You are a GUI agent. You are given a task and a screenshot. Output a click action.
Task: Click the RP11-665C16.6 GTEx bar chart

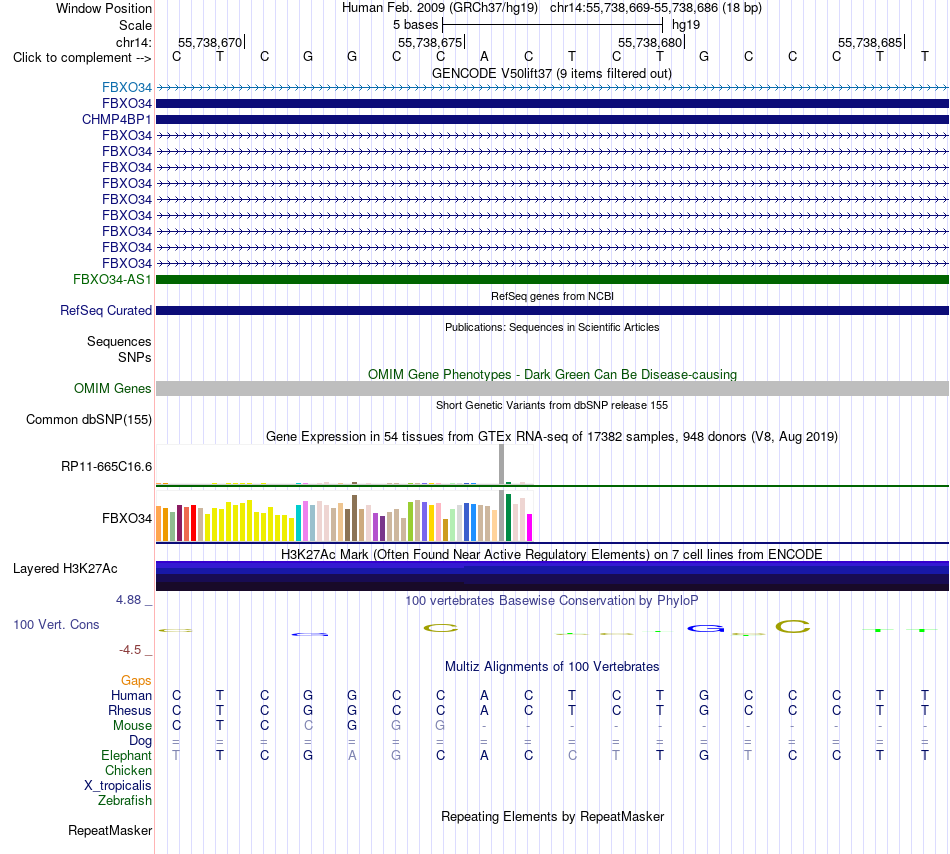point(344,465)
